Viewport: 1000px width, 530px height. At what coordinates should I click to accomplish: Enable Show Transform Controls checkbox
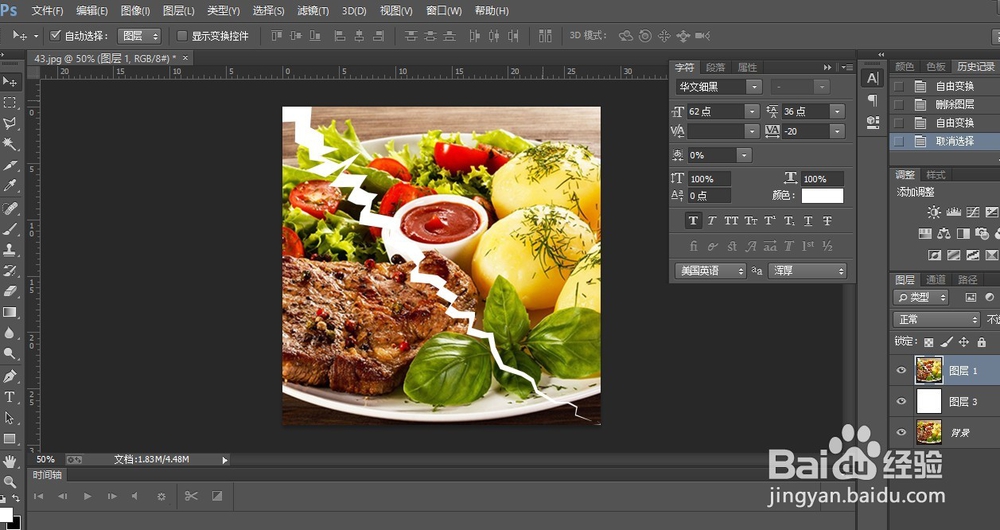[x=182, y=36]
